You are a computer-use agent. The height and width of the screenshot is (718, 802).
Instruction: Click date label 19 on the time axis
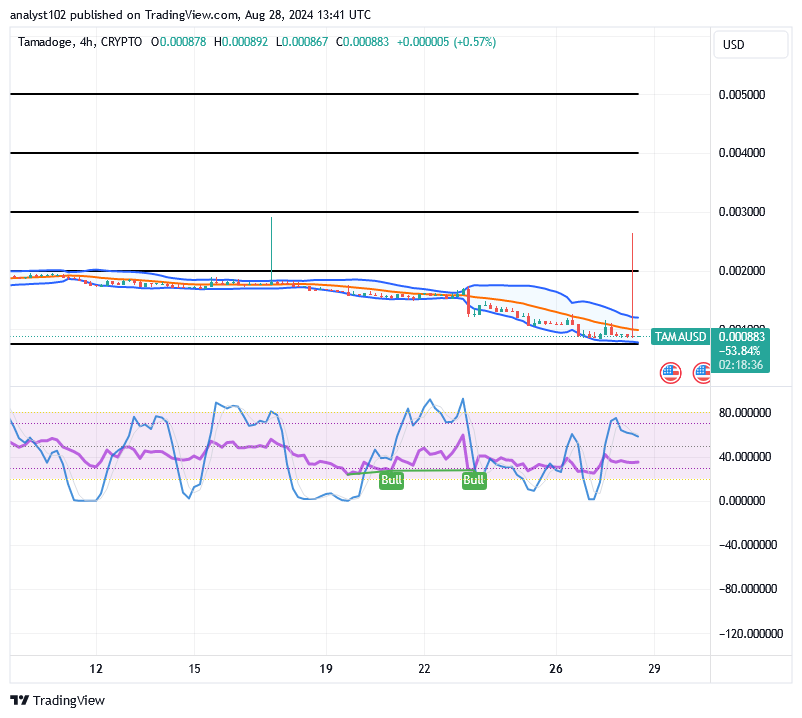[x=326, y=669]
